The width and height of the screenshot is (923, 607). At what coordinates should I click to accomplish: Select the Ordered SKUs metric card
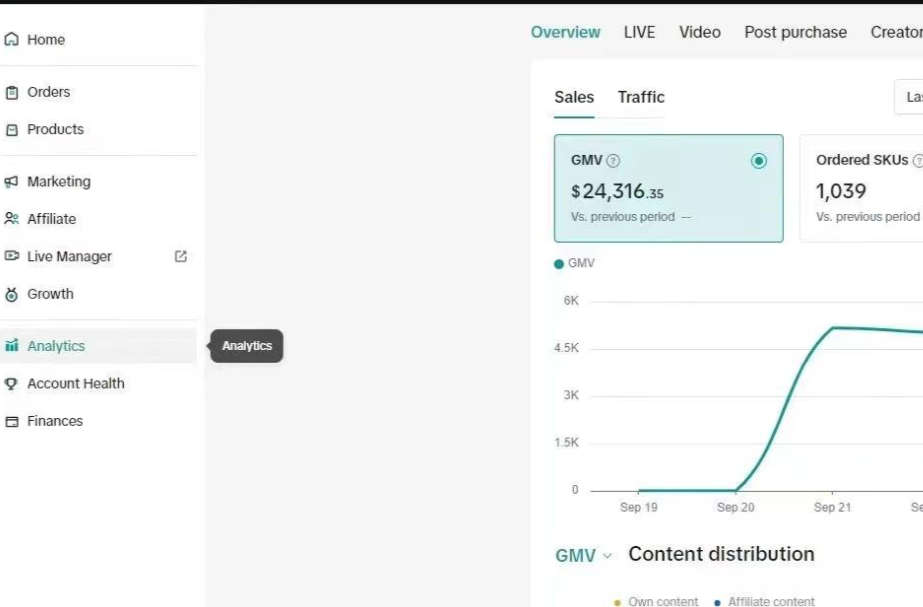click(x=862, y=188)
